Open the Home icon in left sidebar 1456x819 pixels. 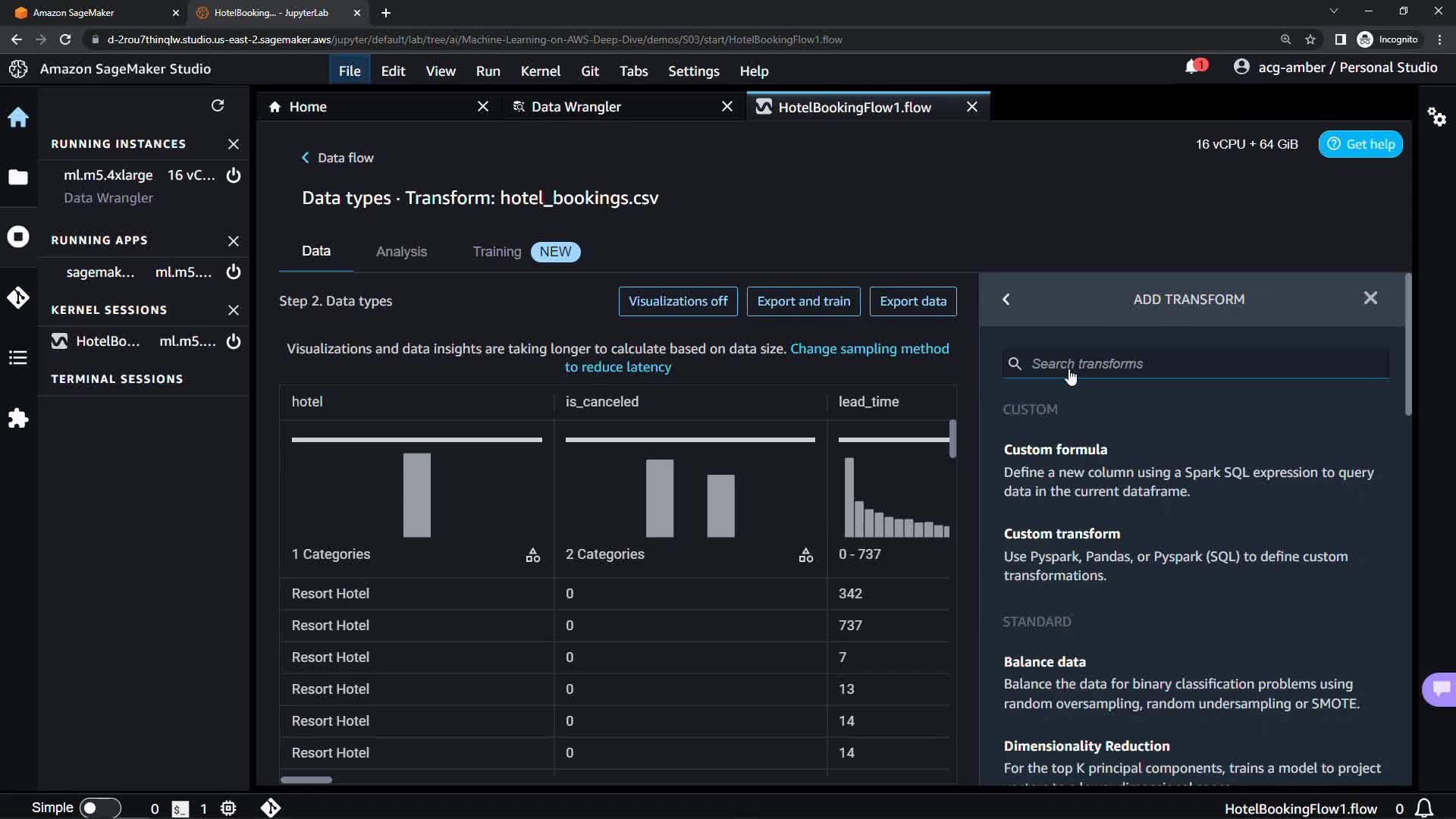[x=18, y=118]
